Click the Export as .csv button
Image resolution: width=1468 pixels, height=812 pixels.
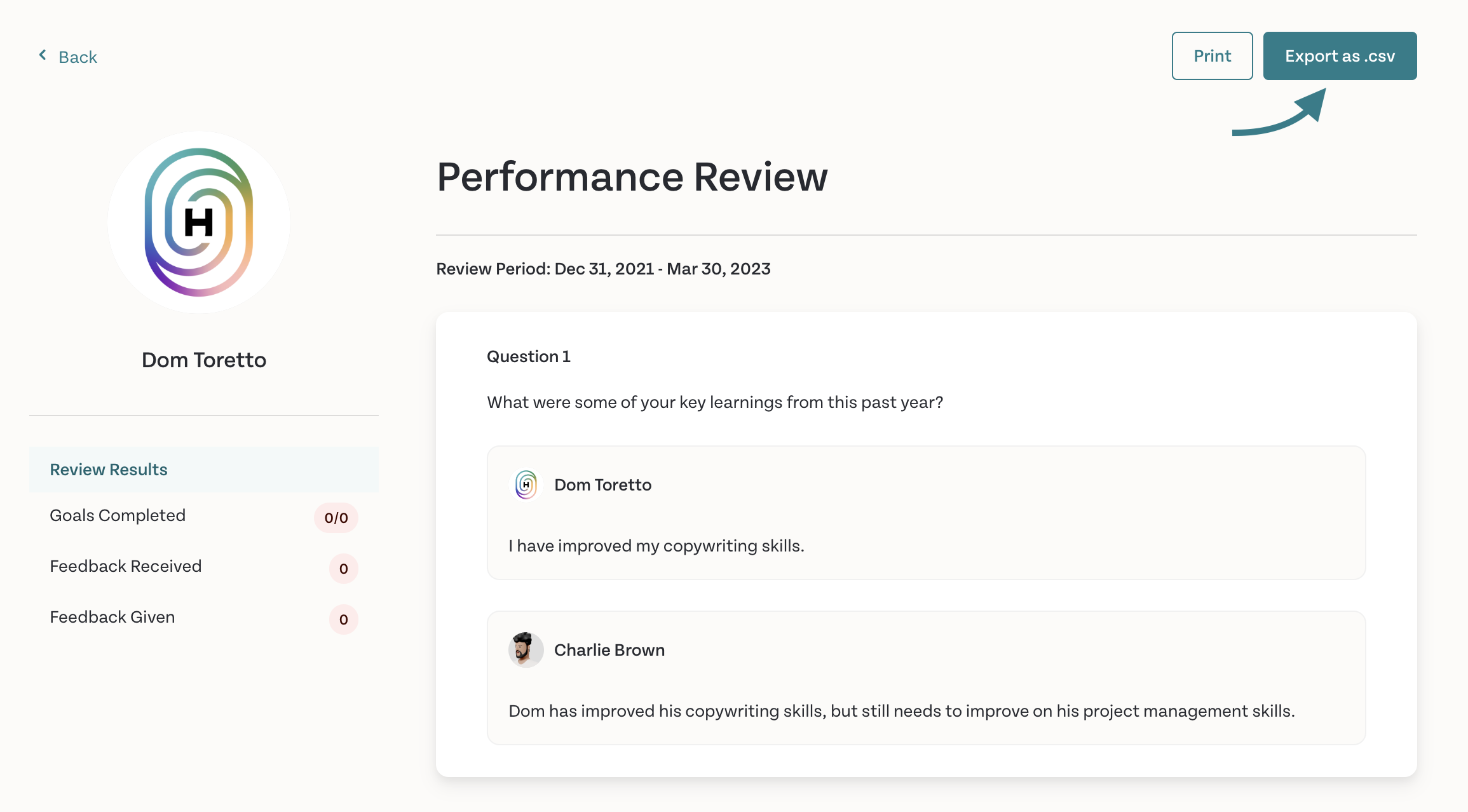(x=1340, y=56)
